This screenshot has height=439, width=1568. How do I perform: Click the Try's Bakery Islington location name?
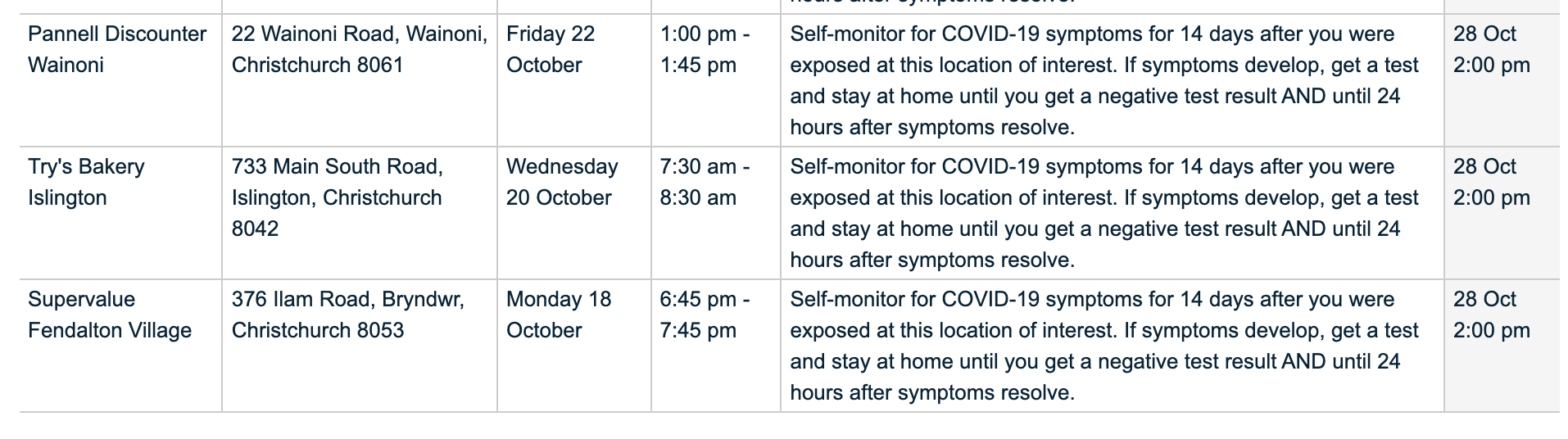tap(86, 182)
